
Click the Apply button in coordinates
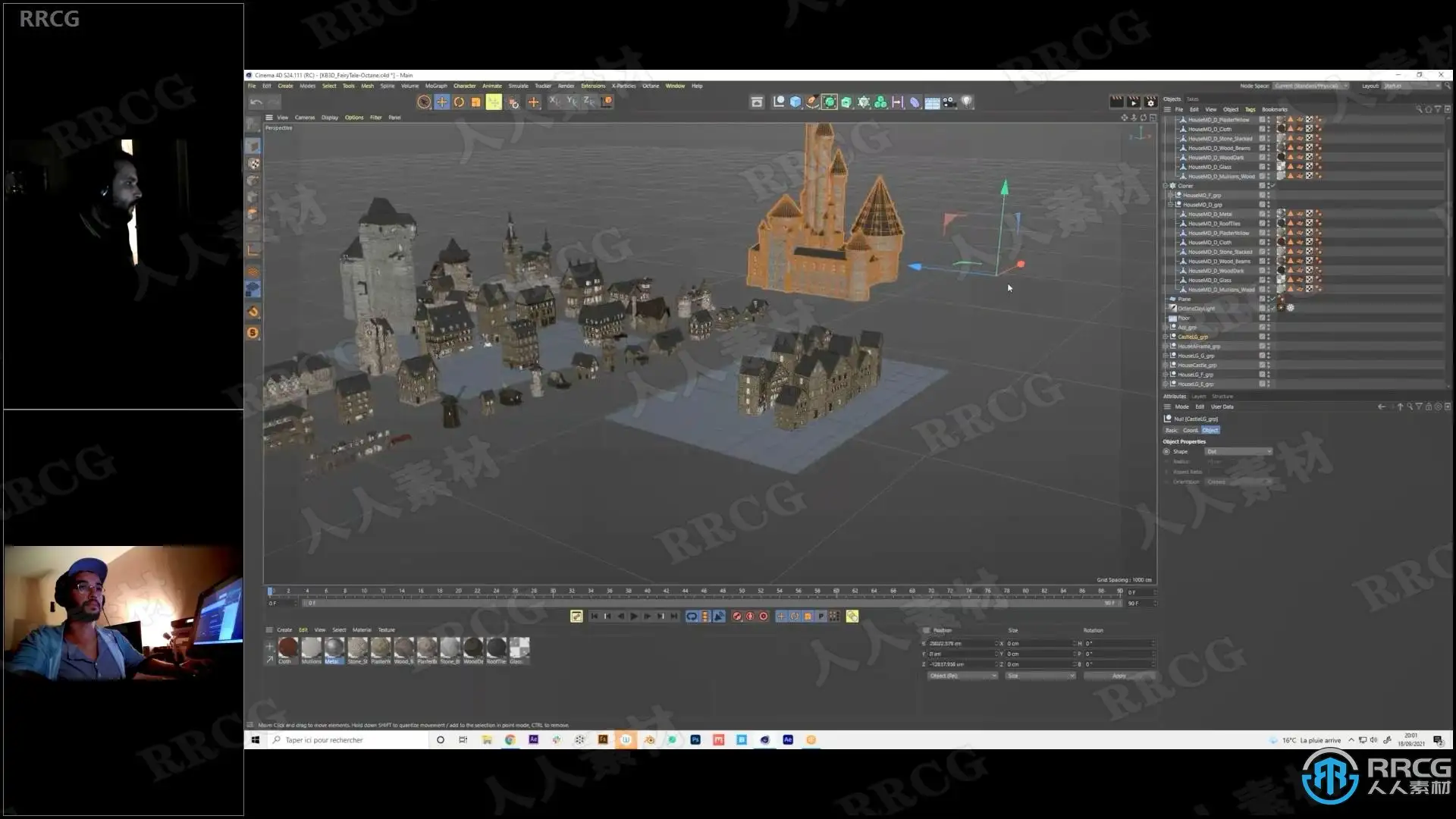1119,676
